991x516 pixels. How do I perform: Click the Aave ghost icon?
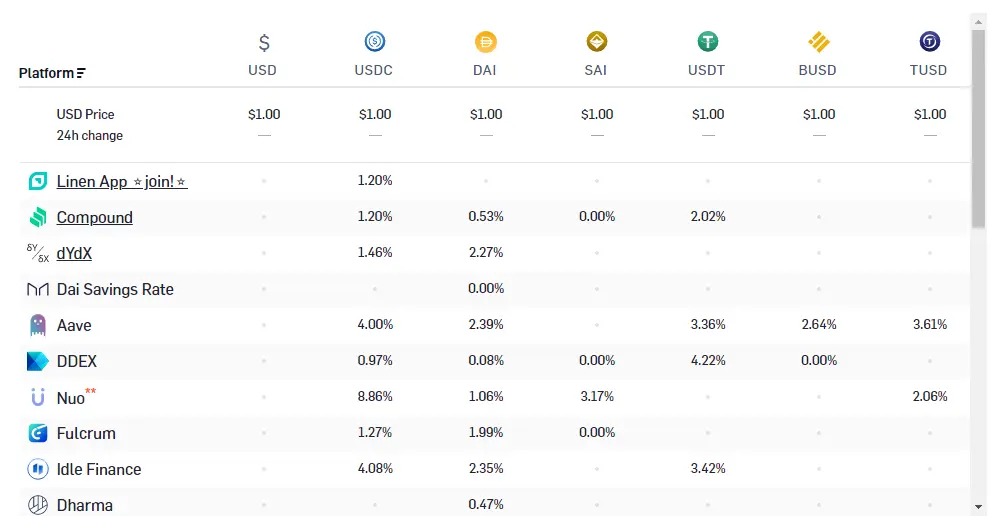click(38, 325)
